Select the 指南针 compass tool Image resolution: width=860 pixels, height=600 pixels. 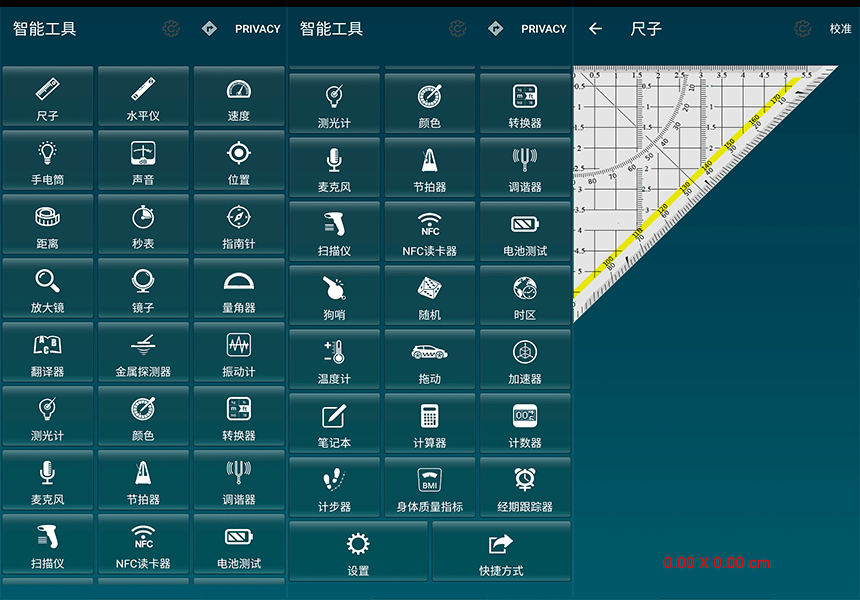point(238,225)
